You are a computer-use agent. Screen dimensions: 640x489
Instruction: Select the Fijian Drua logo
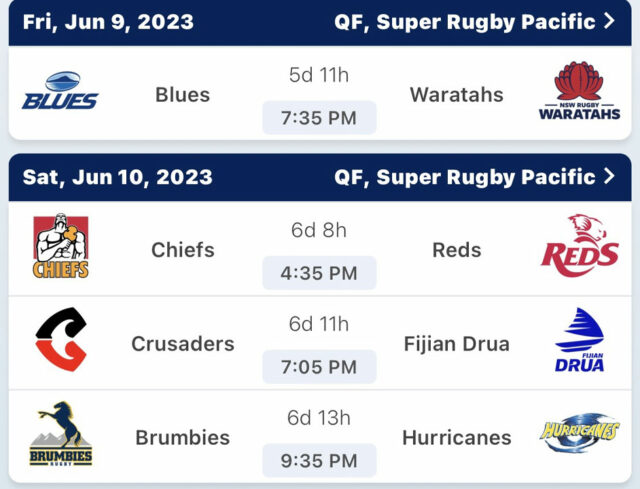[579, 340]
